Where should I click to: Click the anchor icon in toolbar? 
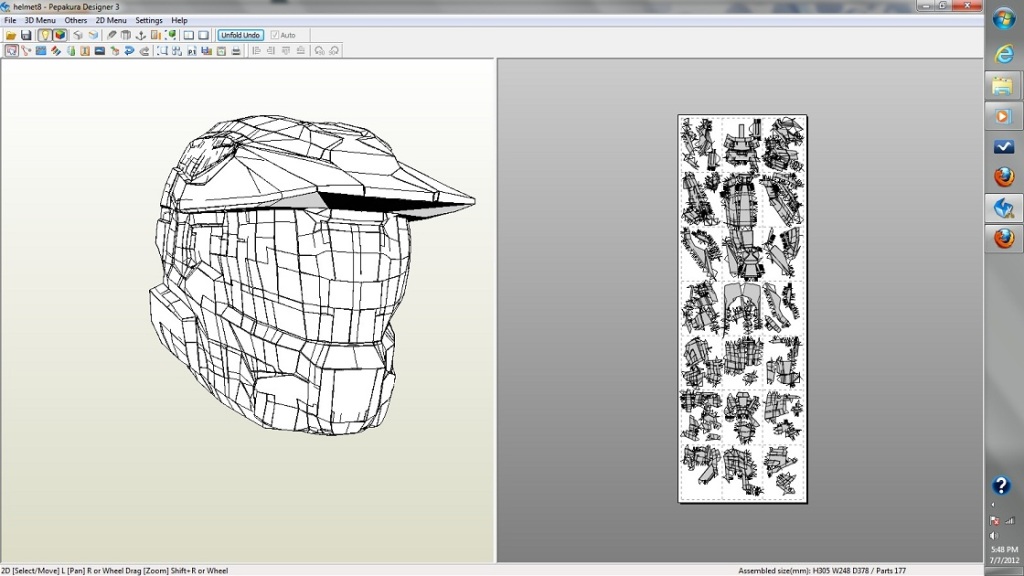pos(140,35)
